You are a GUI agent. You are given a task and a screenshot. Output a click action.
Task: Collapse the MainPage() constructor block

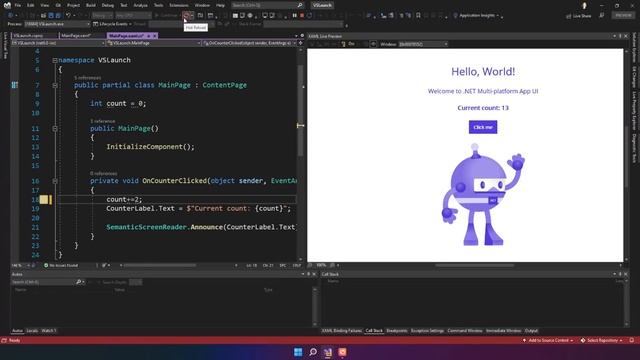click(55, 129)
